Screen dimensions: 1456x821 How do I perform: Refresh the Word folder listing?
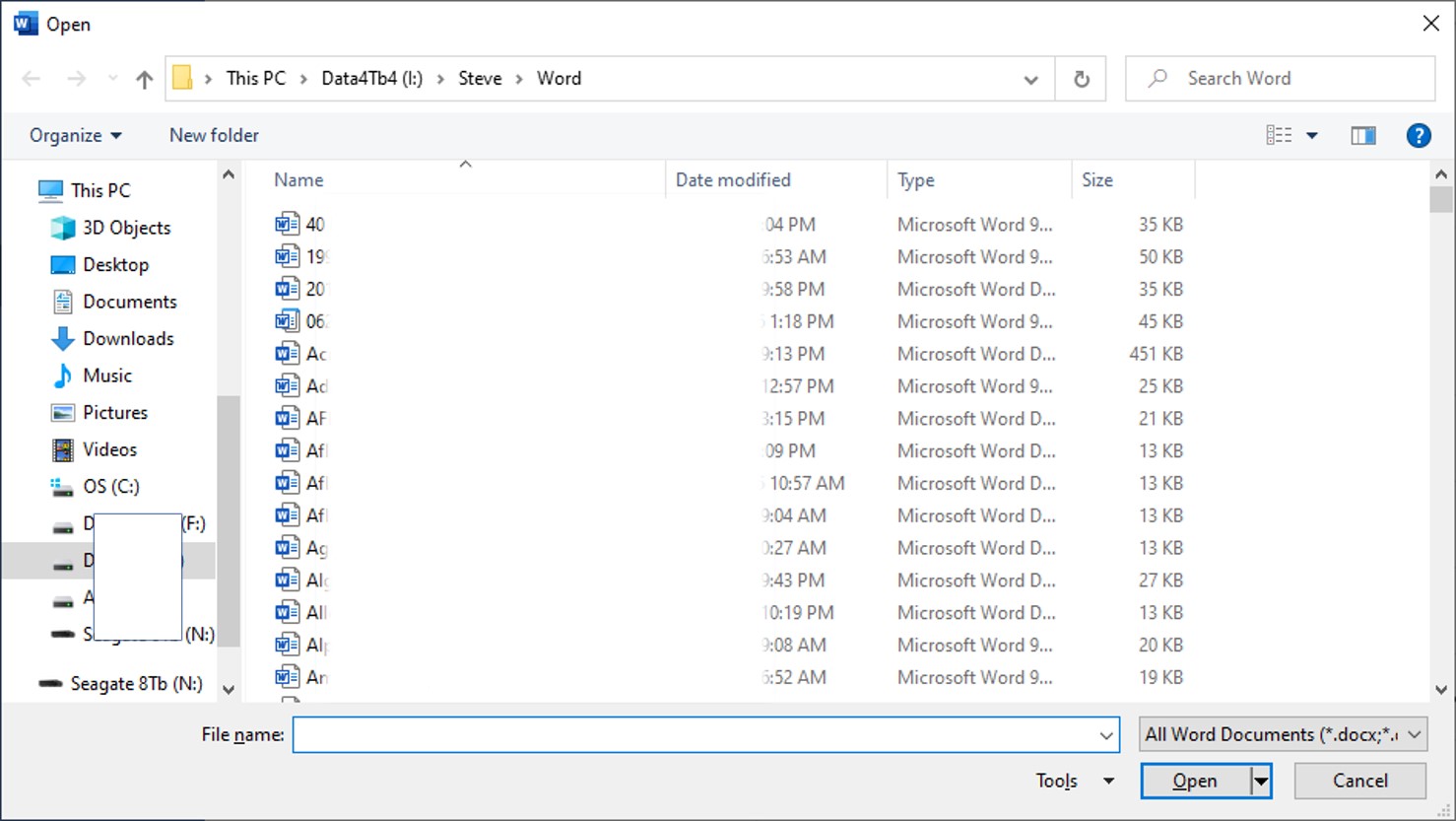[1081, 79]
